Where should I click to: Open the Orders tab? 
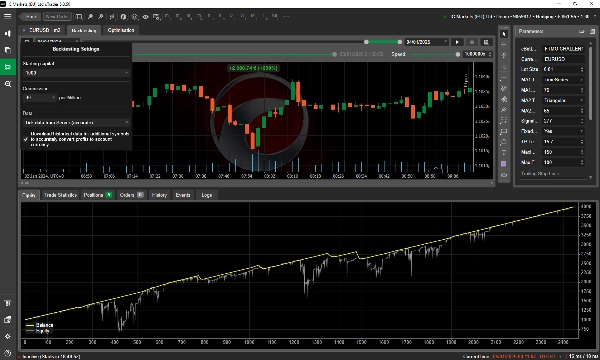131,195
